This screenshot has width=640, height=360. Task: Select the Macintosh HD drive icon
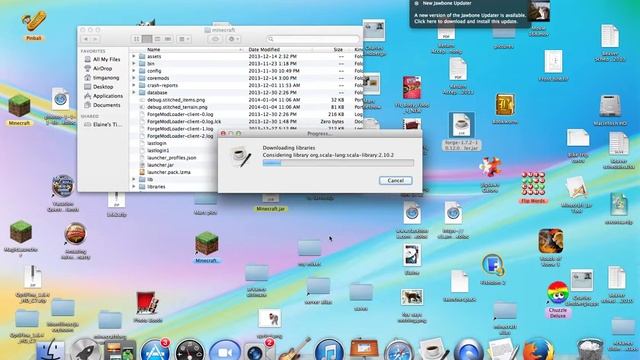[610, 110]
